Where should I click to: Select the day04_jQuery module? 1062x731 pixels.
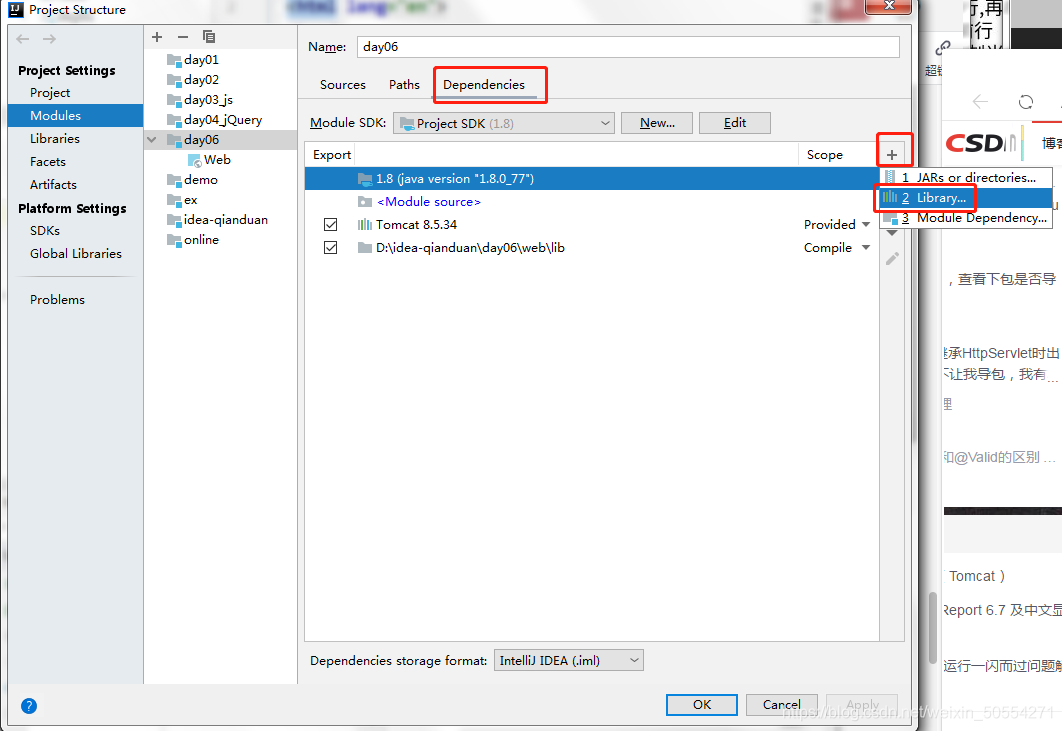223,120
